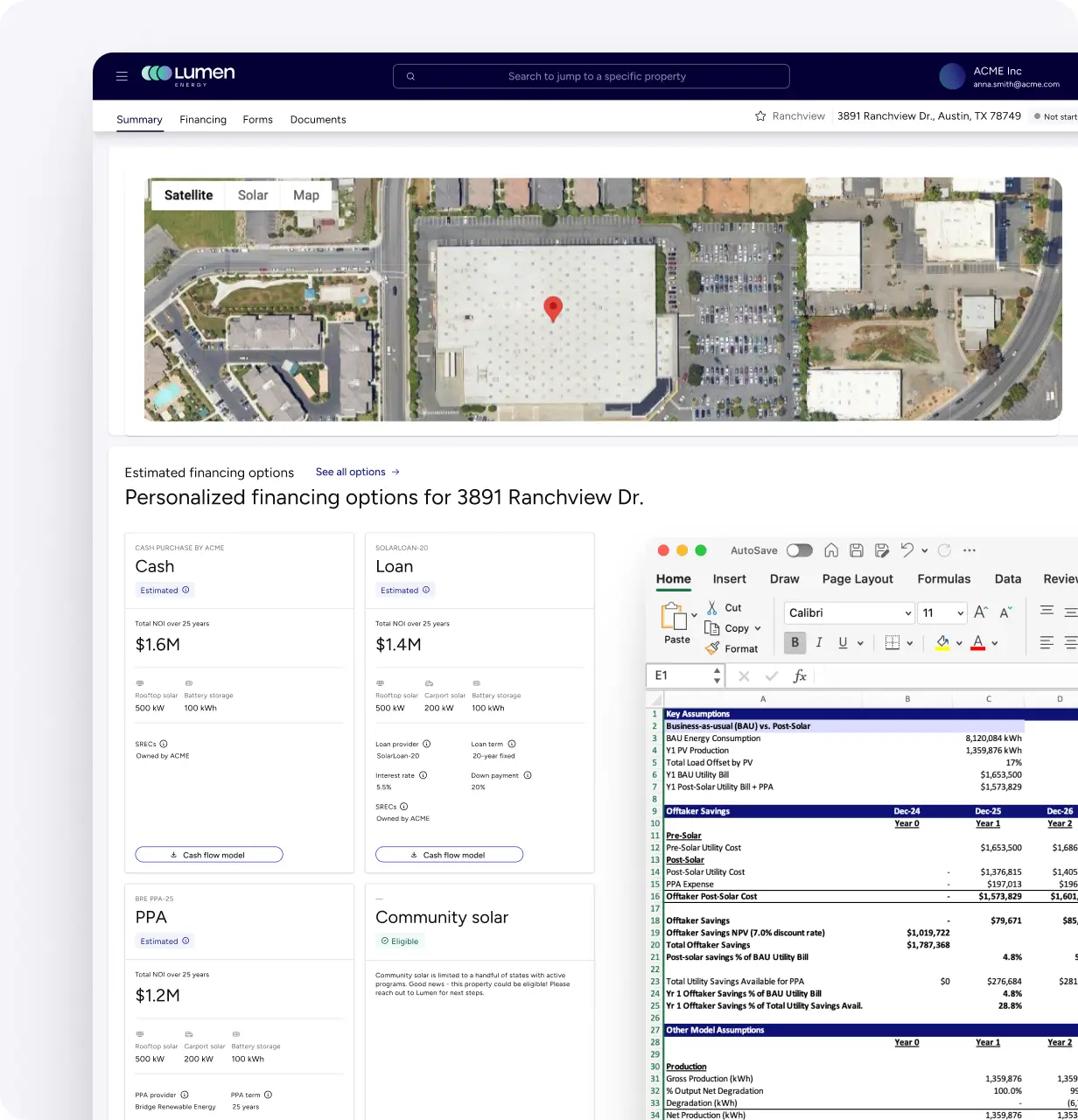The image size is (1078, 1120).
Task: Favorite the Ranchview property with star icon
Action: pyautogui.click(x=760, y=116)
